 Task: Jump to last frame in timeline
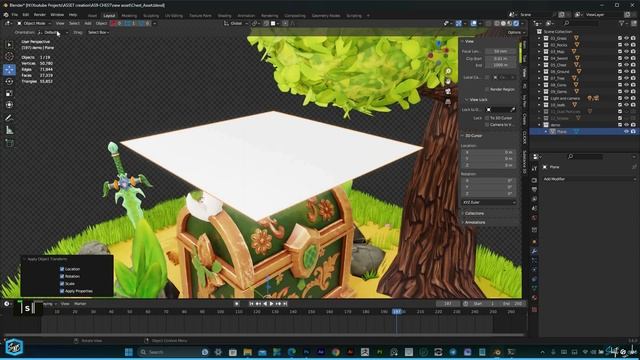285,304
